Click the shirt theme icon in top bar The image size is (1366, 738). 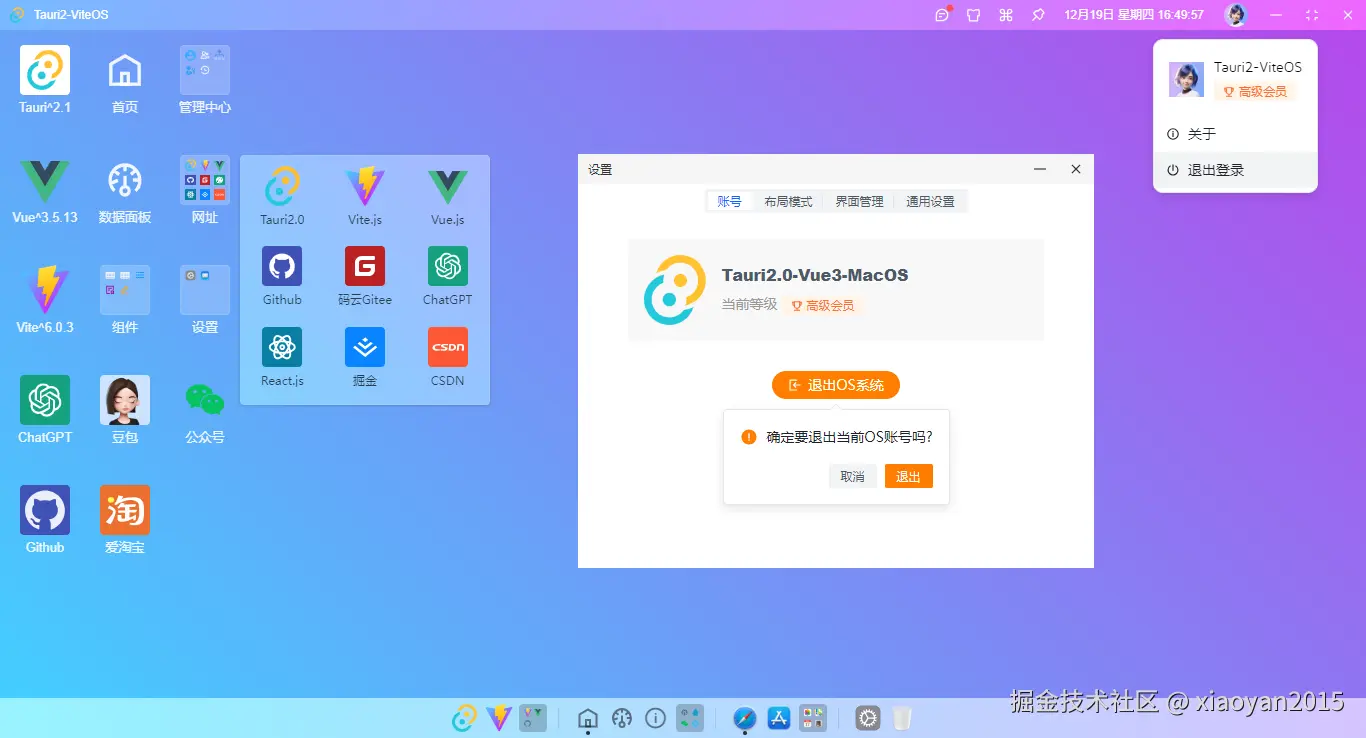[x=974, y=15]
